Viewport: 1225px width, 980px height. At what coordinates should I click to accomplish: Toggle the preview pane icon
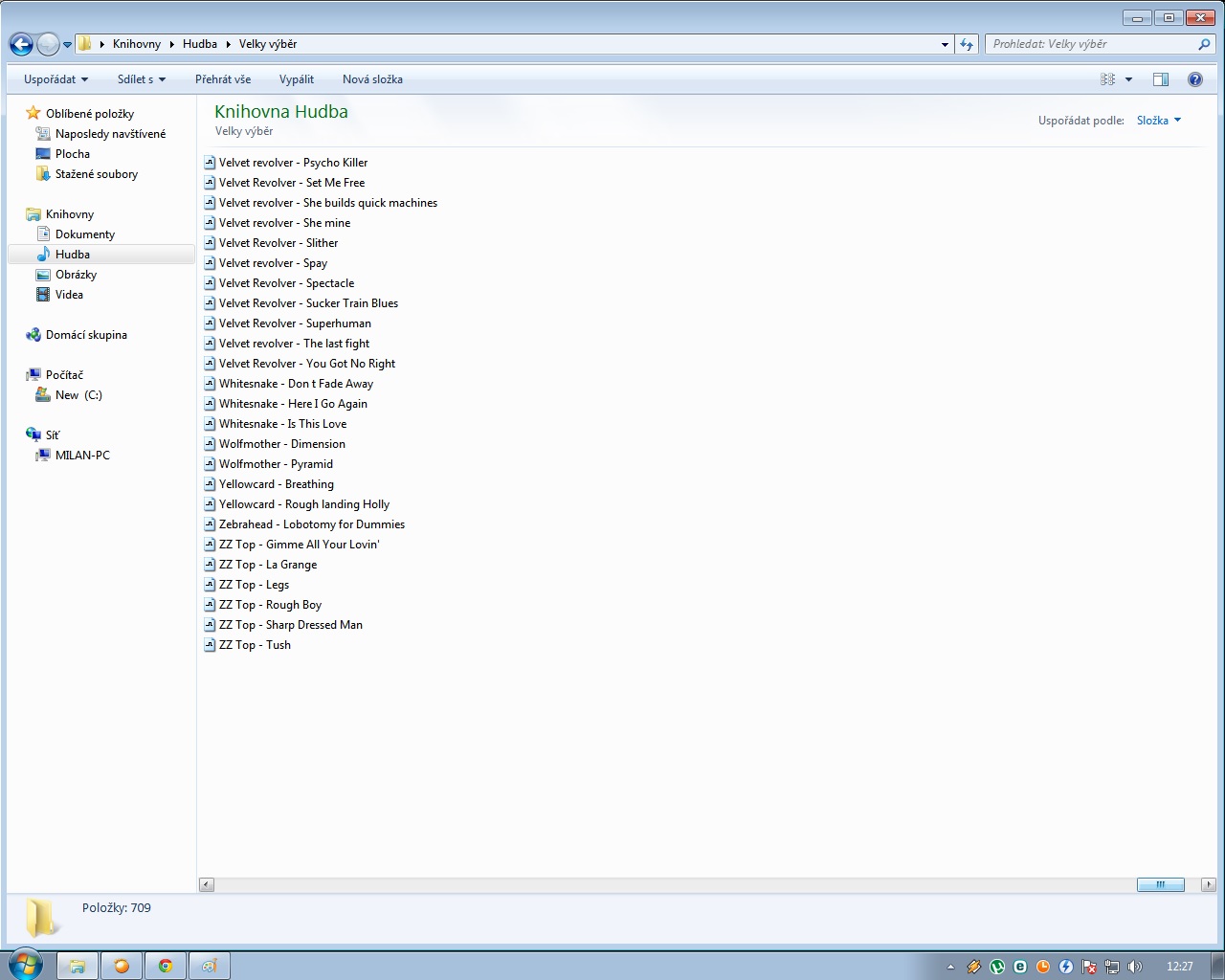[x=1160, y=79]
